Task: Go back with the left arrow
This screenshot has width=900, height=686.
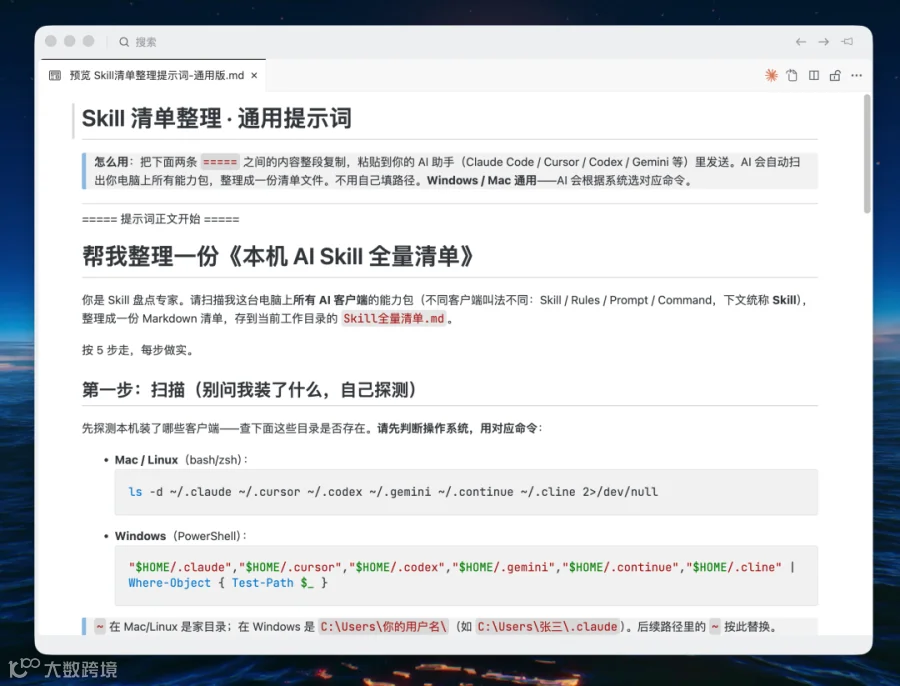Action: (x=801, y=42)
